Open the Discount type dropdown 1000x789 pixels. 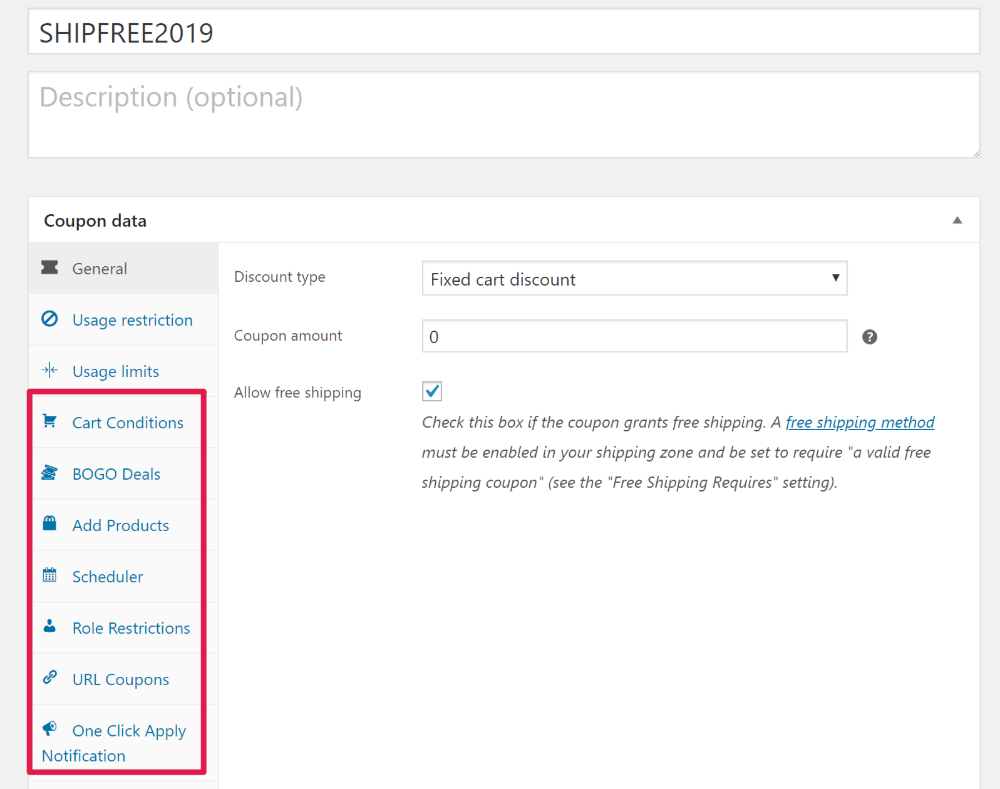click(x=635, y=278)
